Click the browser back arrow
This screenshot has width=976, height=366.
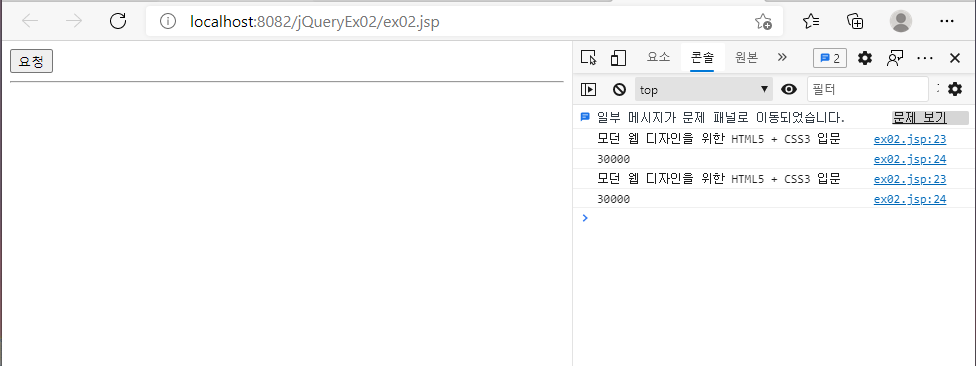30,21
